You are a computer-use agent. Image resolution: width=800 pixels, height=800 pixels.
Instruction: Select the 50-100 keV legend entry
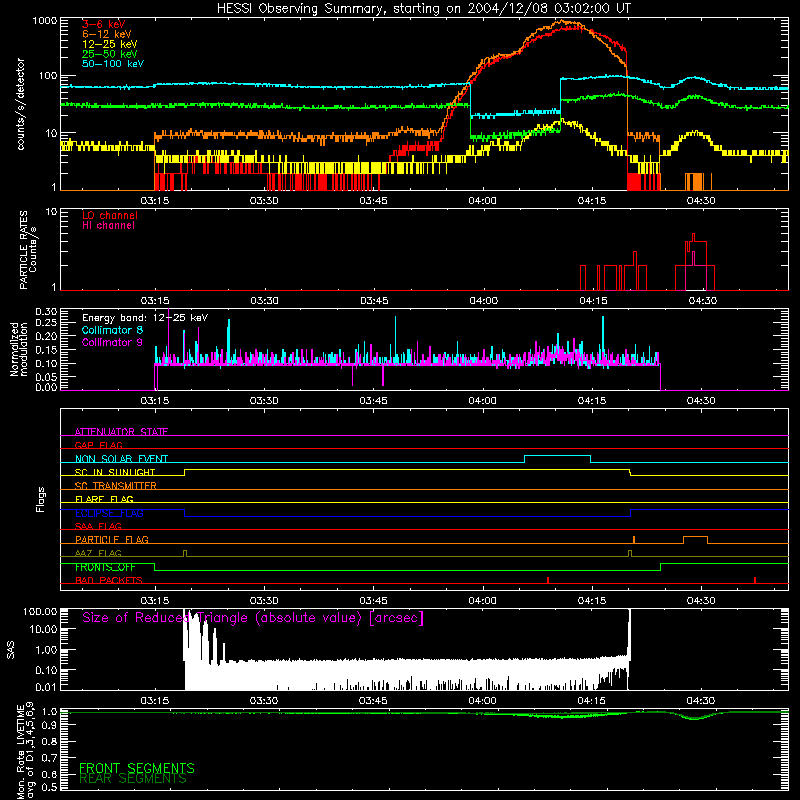pos(113,64)
